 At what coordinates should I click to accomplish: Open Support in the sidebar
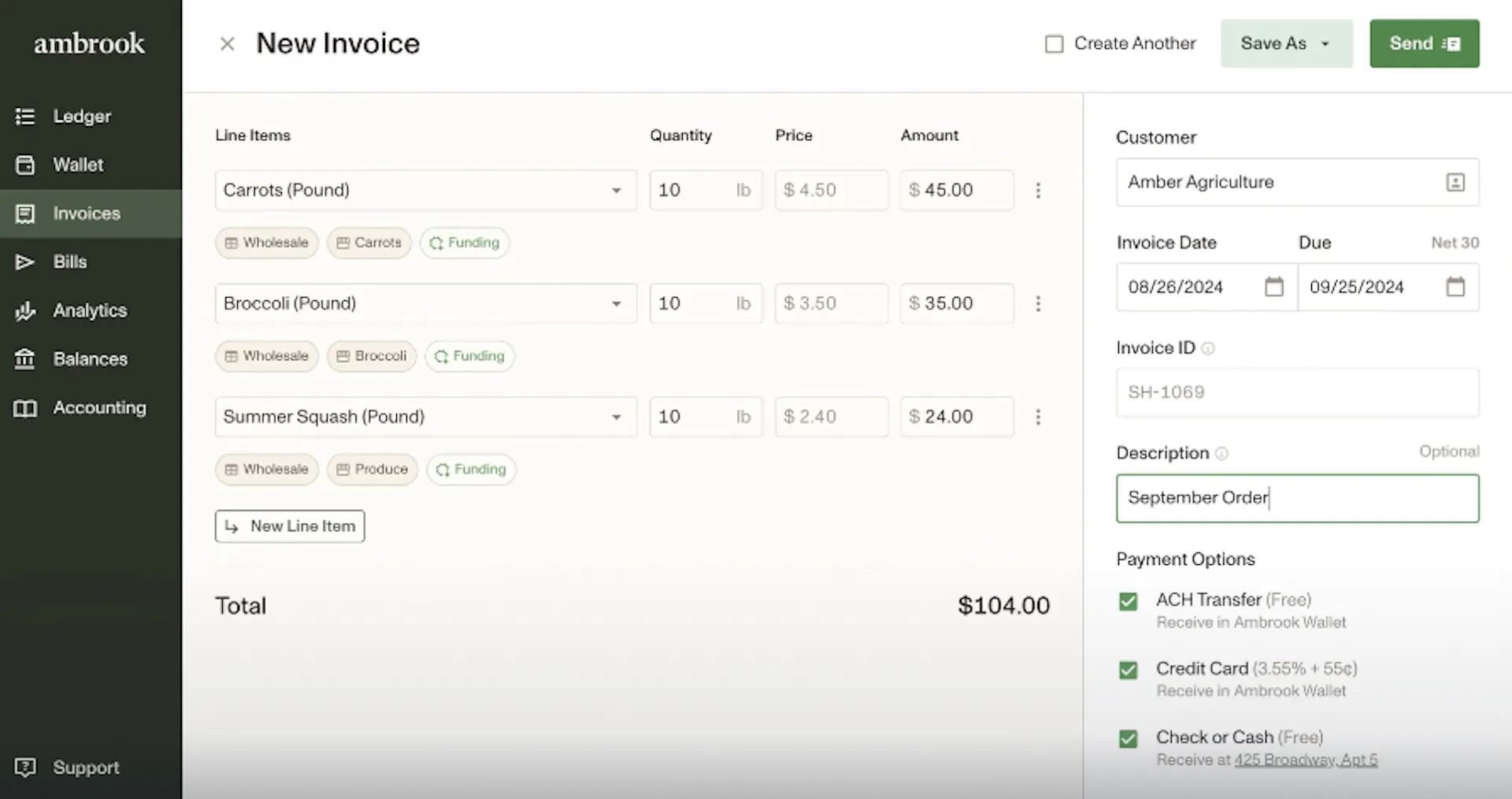(91, 767)
